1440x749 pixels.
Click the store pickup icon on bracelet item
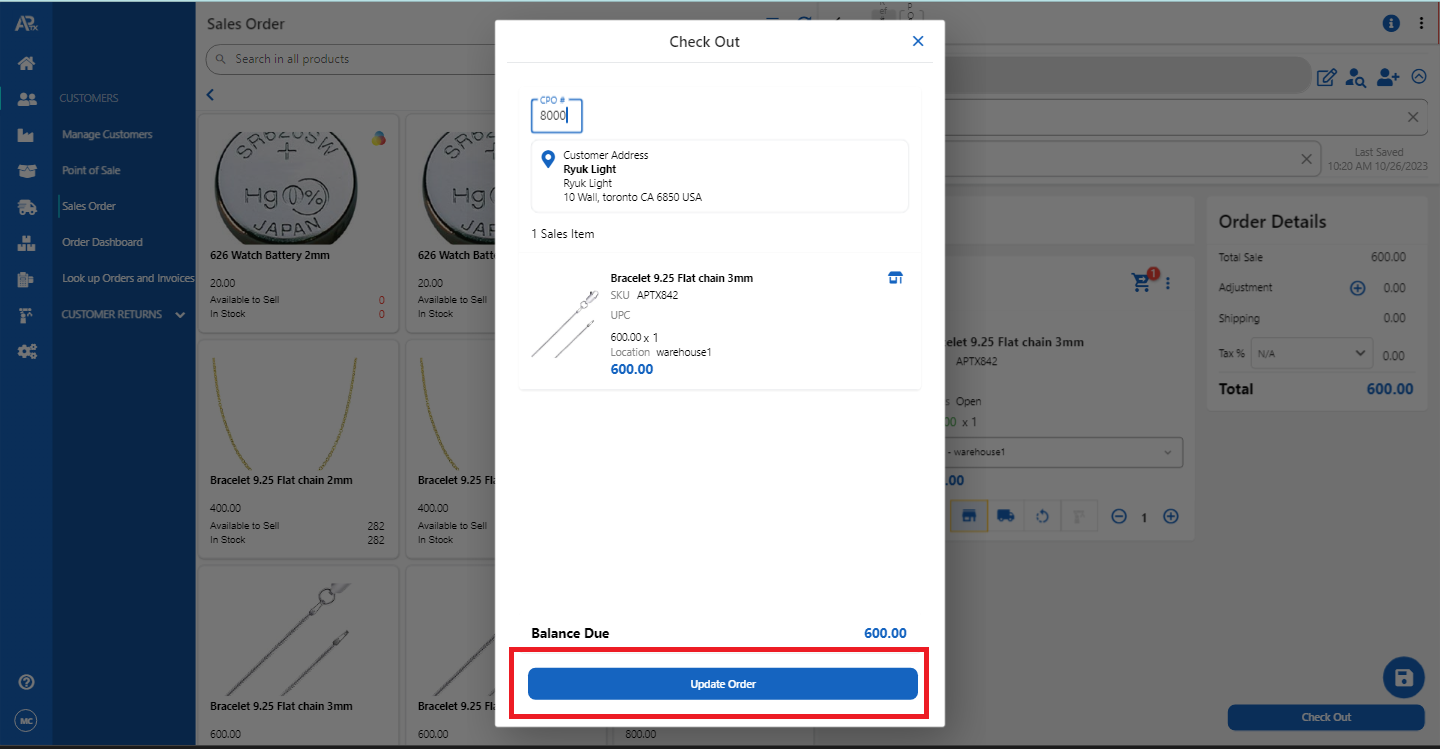point(895,278)
